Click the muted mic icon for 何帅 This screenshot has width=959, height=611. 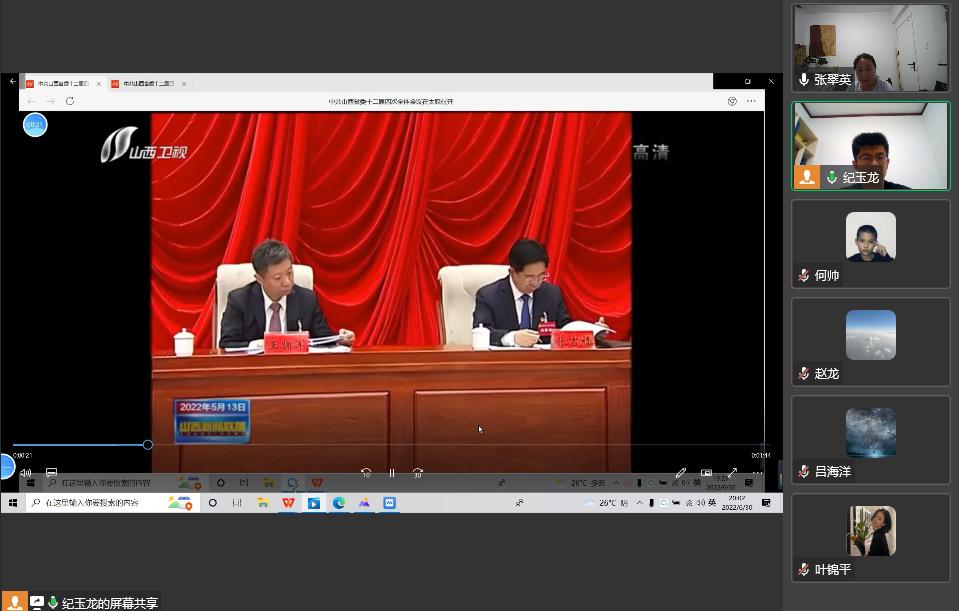[803, 276]
